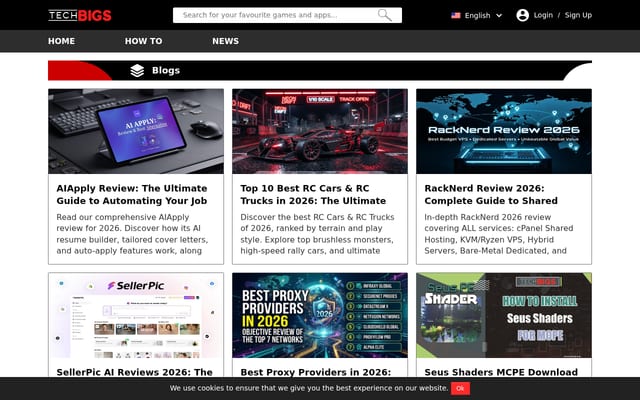Click the Blogs stacked layers icon
The width and height of the screenshot is (640, 400).
[137, 71]
